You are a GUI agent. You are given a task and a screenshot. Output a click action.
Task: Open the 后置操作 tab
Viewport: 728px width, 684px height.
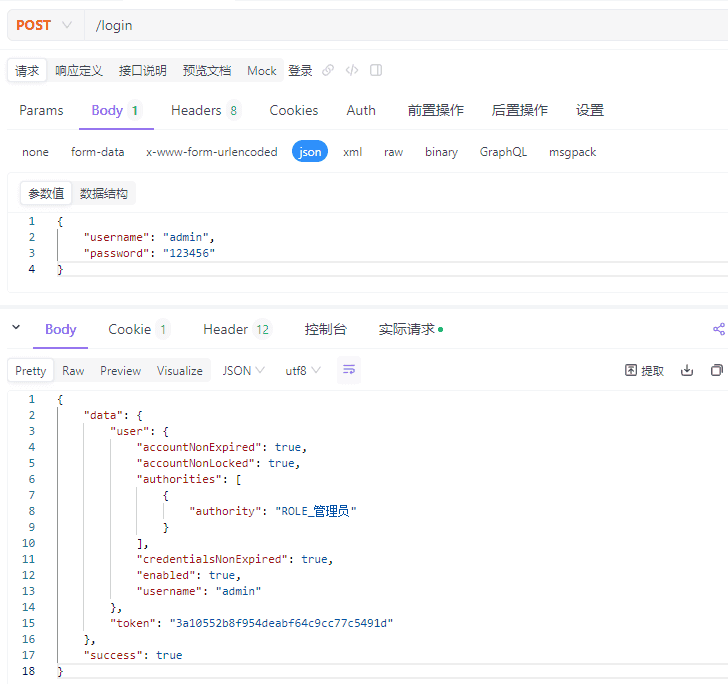point(520,111)
